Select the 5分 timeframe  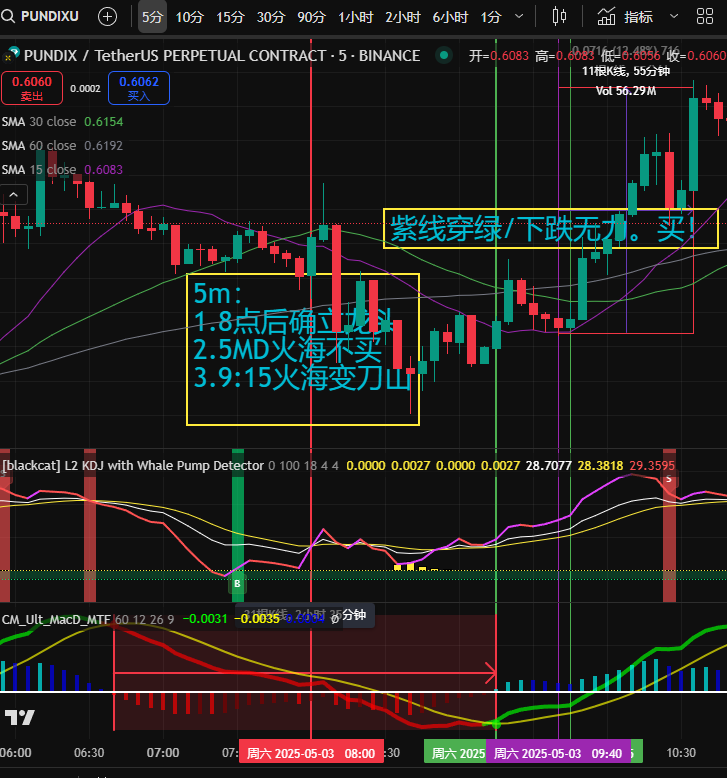point(152,17)
